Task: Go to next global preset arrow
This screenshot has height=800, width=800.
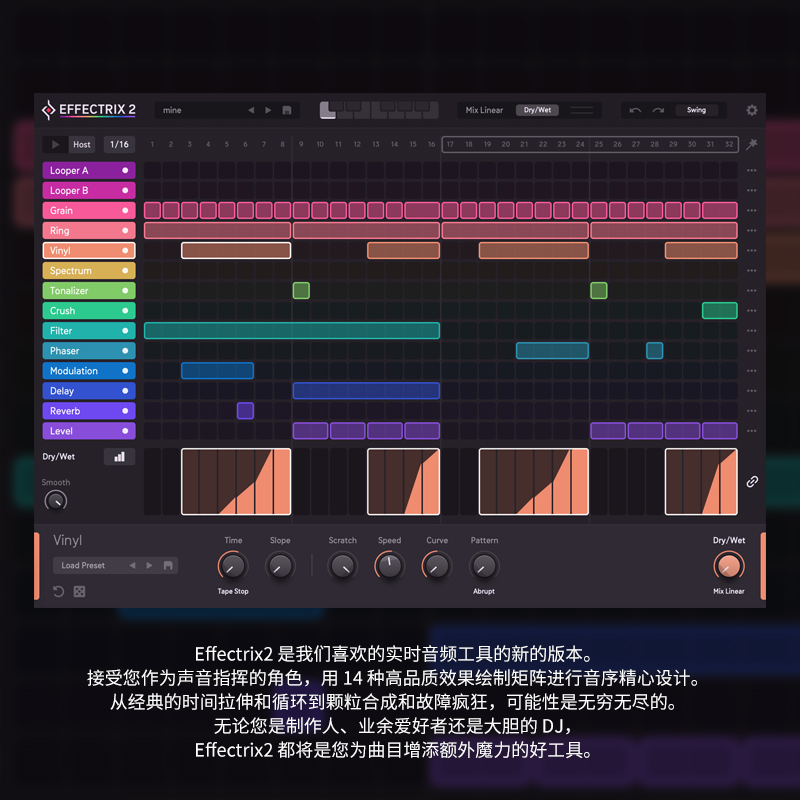Action: 268,110
